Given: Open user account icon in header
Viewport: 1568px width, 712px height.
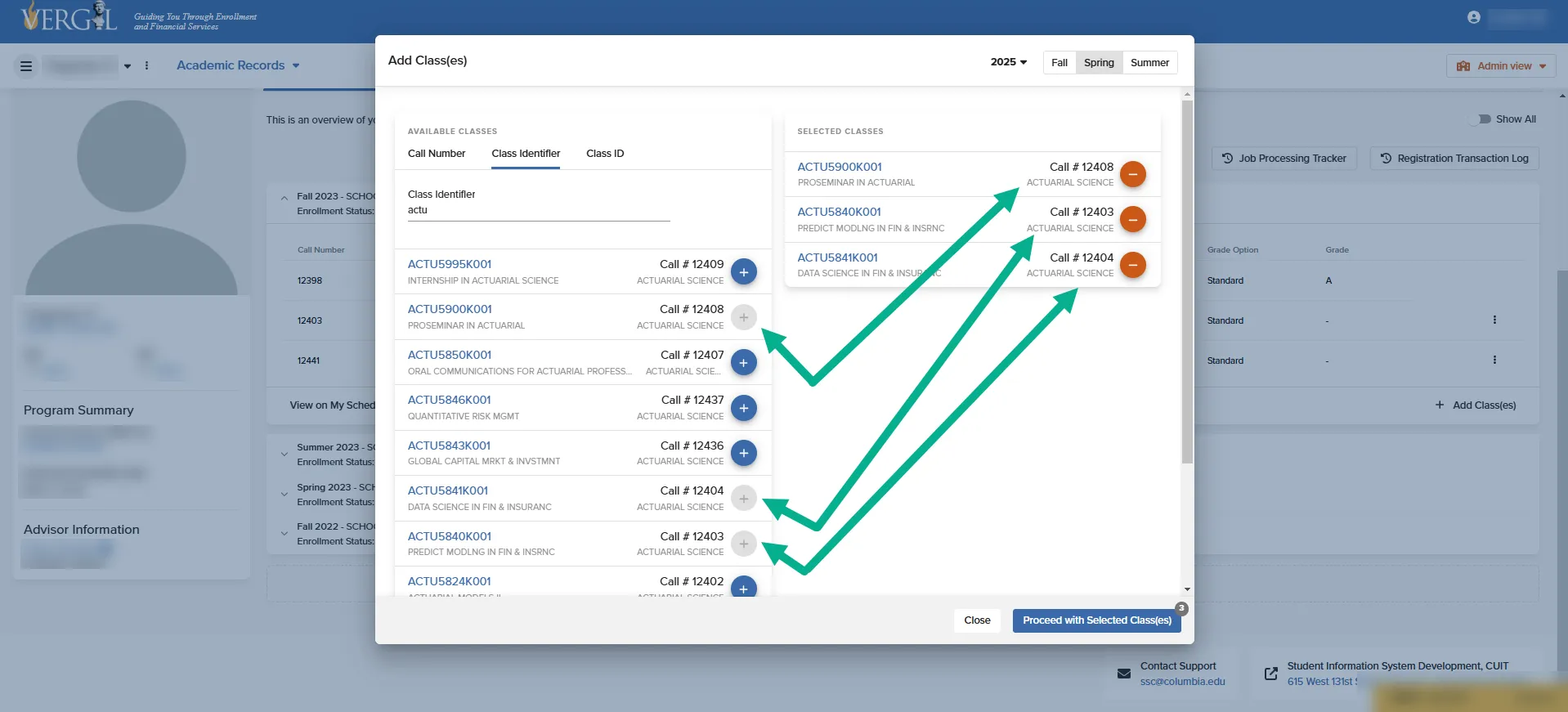Looking at the screenshot, I should (1473, 17).
